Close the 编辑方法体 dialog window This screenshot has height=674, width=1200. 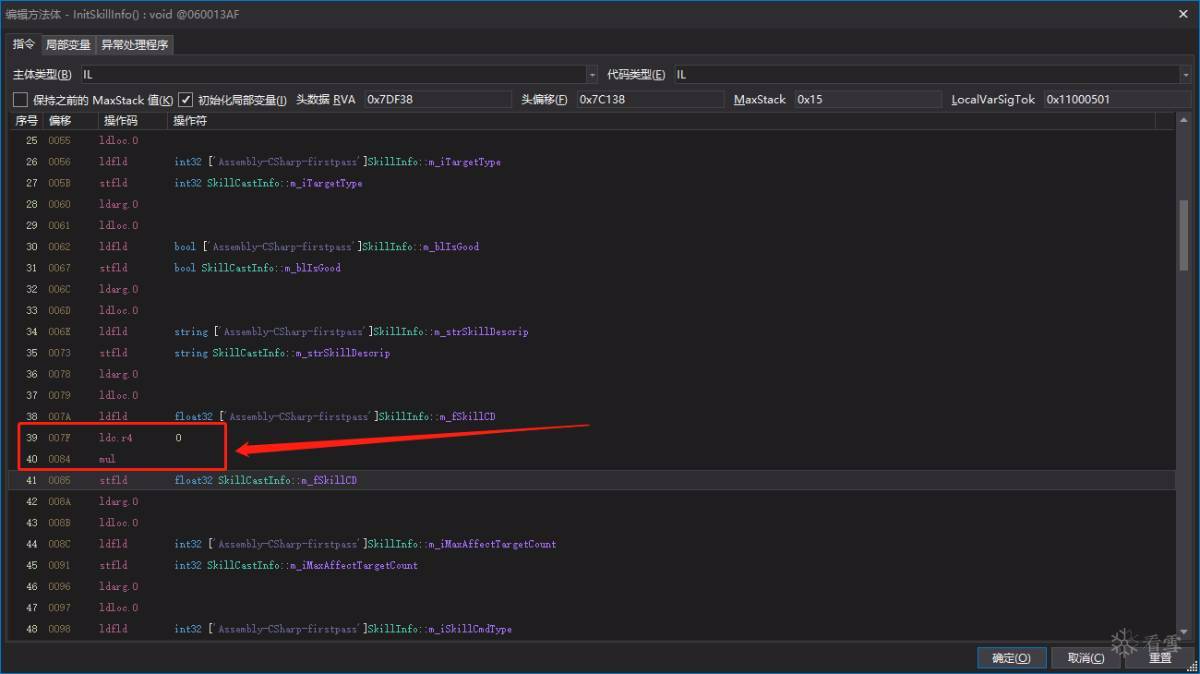pyautogui.click(x=1183, y=14)
